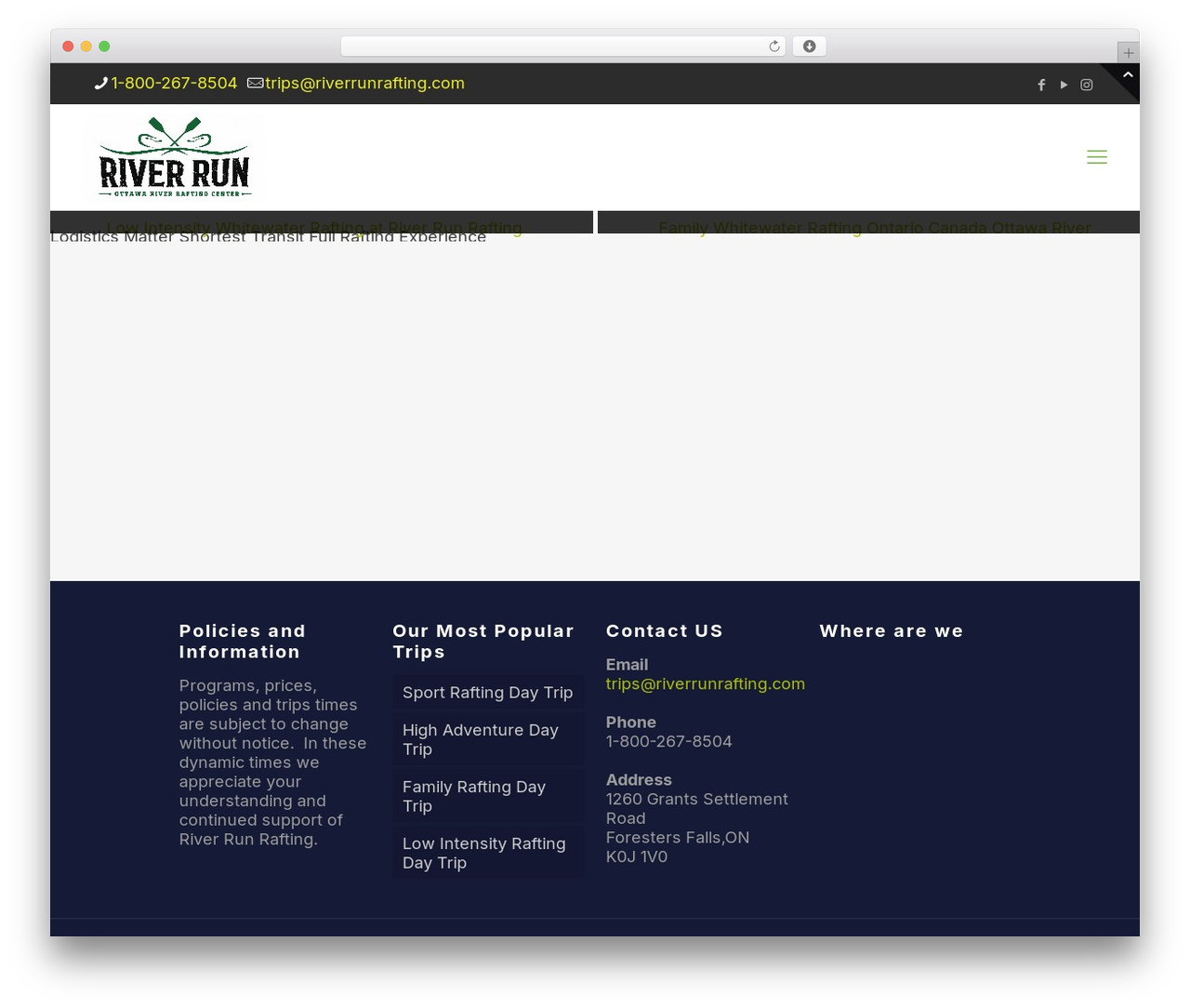Viewport: 1190px width, 1008px height.
Task: Select Sport Rafting Day Trip
Action: click(488, 693)
